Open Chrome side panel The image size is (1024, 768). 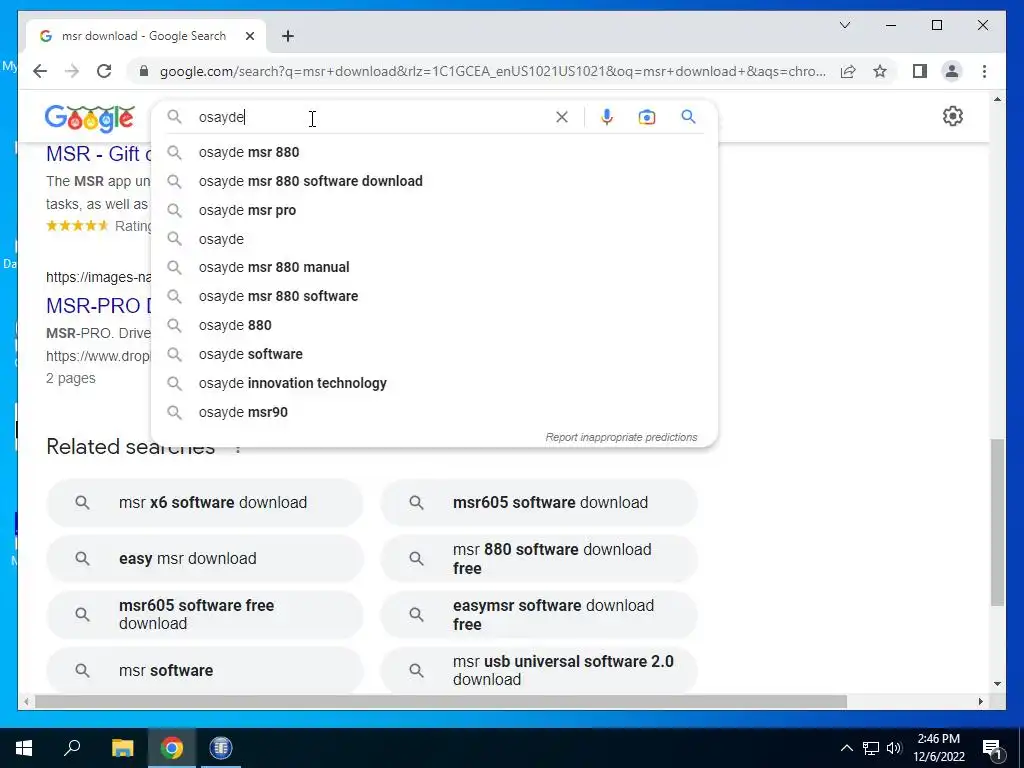[920, 71]
